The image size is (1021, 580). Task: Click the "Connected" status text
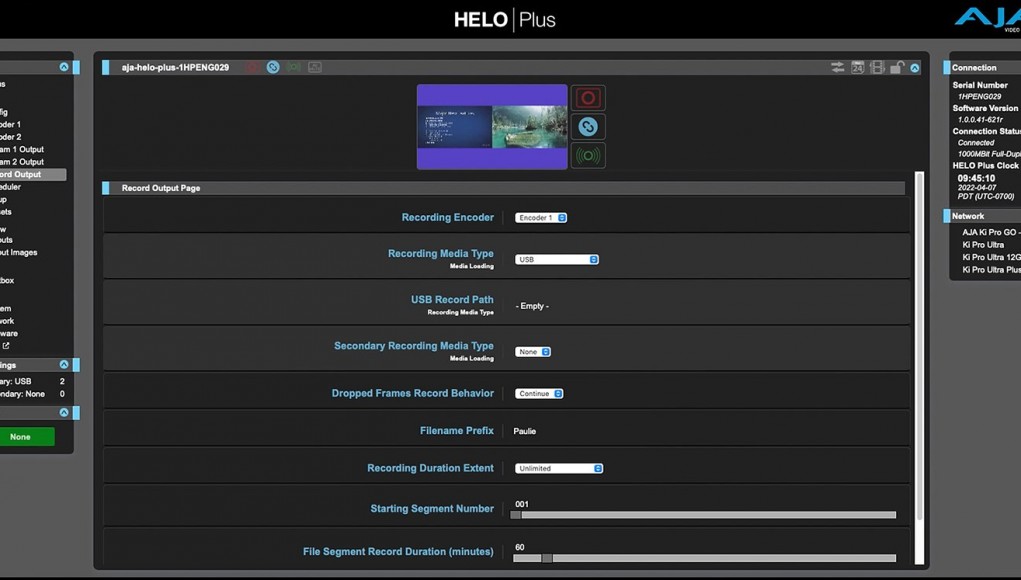coord(975,143)
